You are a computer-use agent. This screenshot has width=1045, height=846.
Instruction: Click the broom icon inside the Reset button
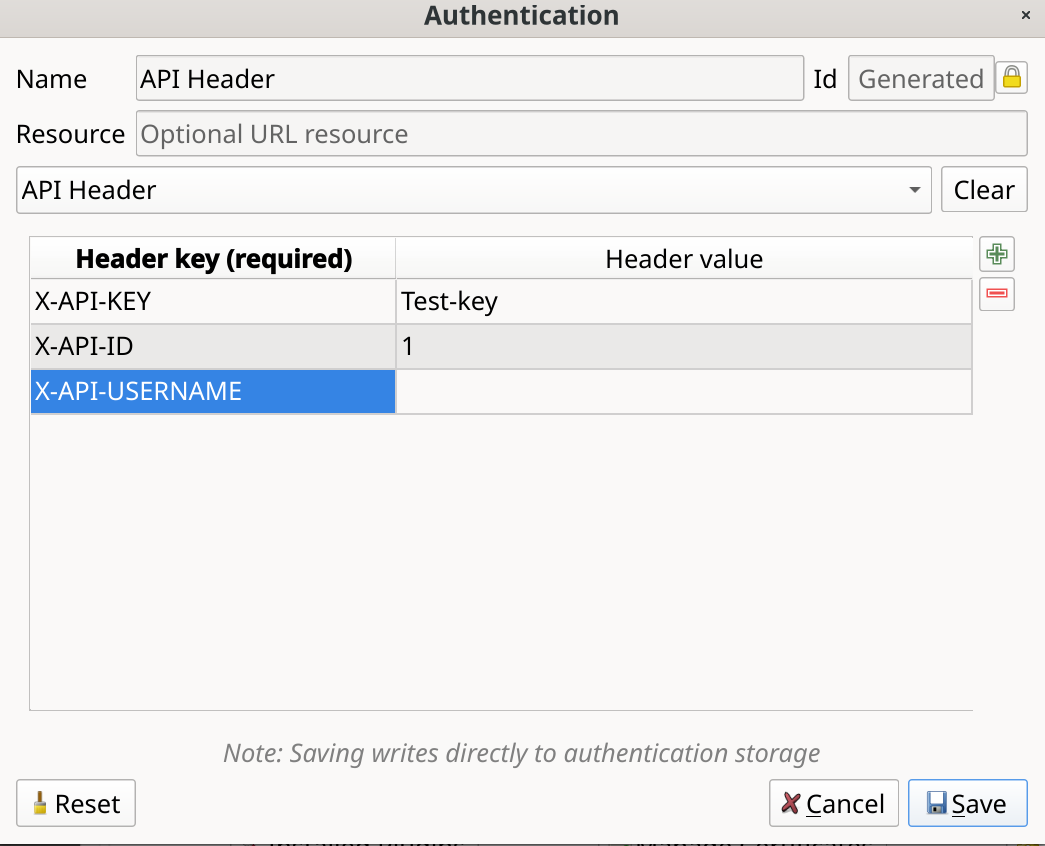pyautogui.click(x=40, y=803)
